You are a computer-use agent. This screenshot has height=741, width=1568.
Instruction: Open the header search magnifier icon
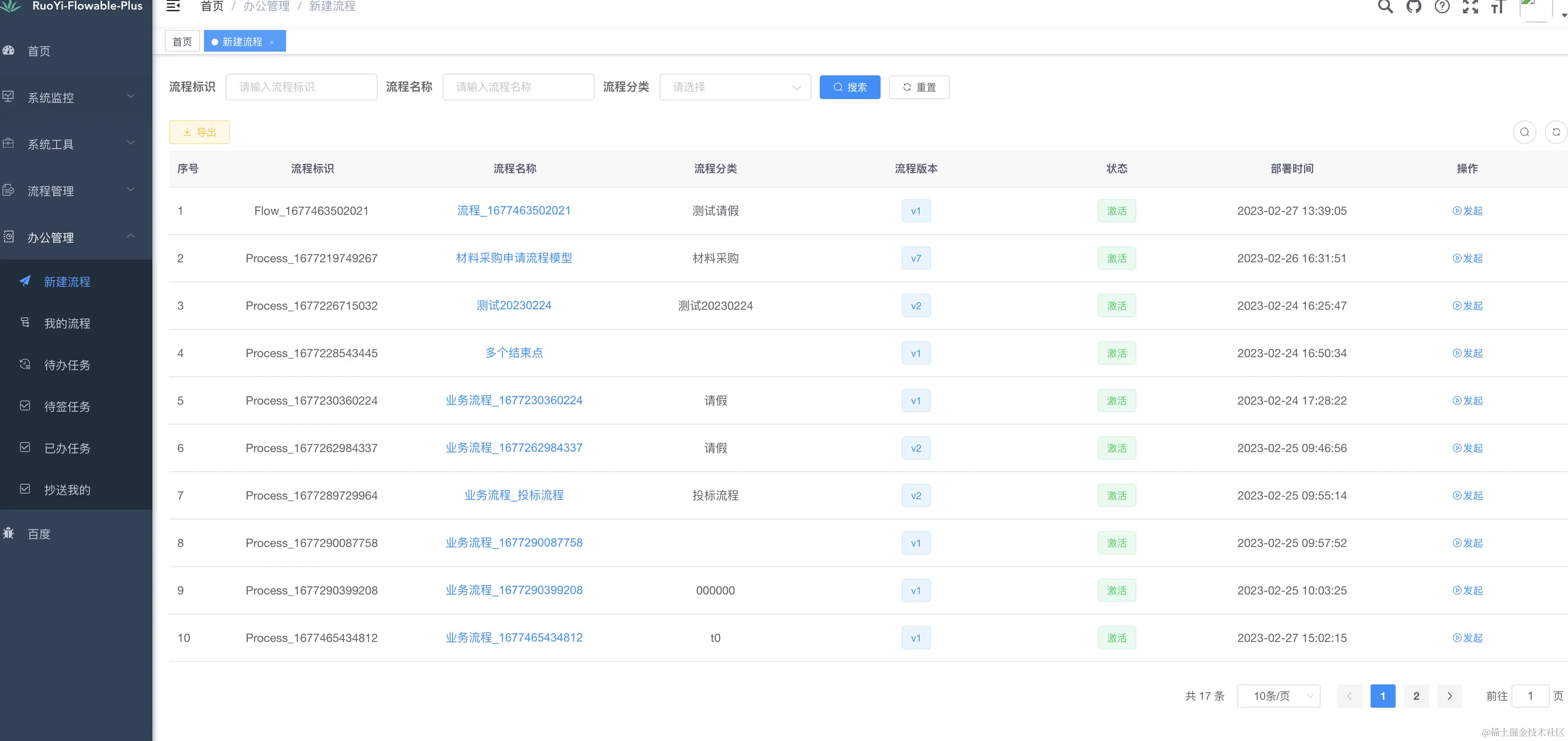(1385, 7)
